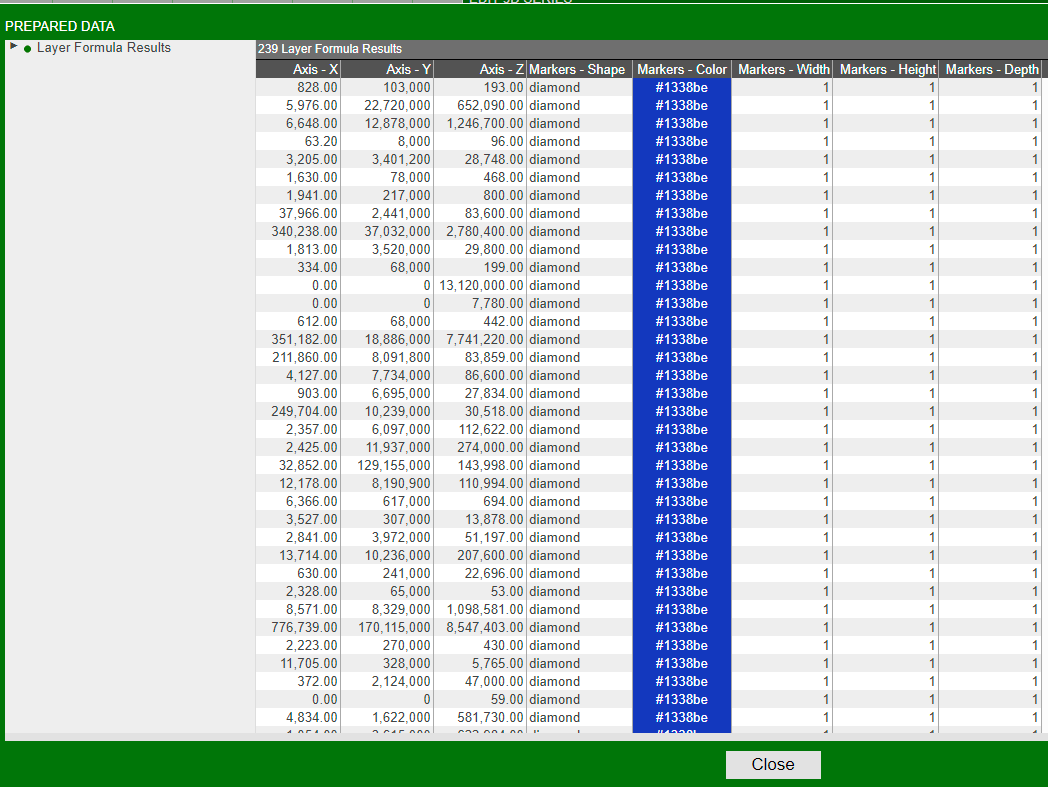Click the color swatch in the 776,739.00 row
This screenshot has height=787, width=1048.
coord(681,628)
